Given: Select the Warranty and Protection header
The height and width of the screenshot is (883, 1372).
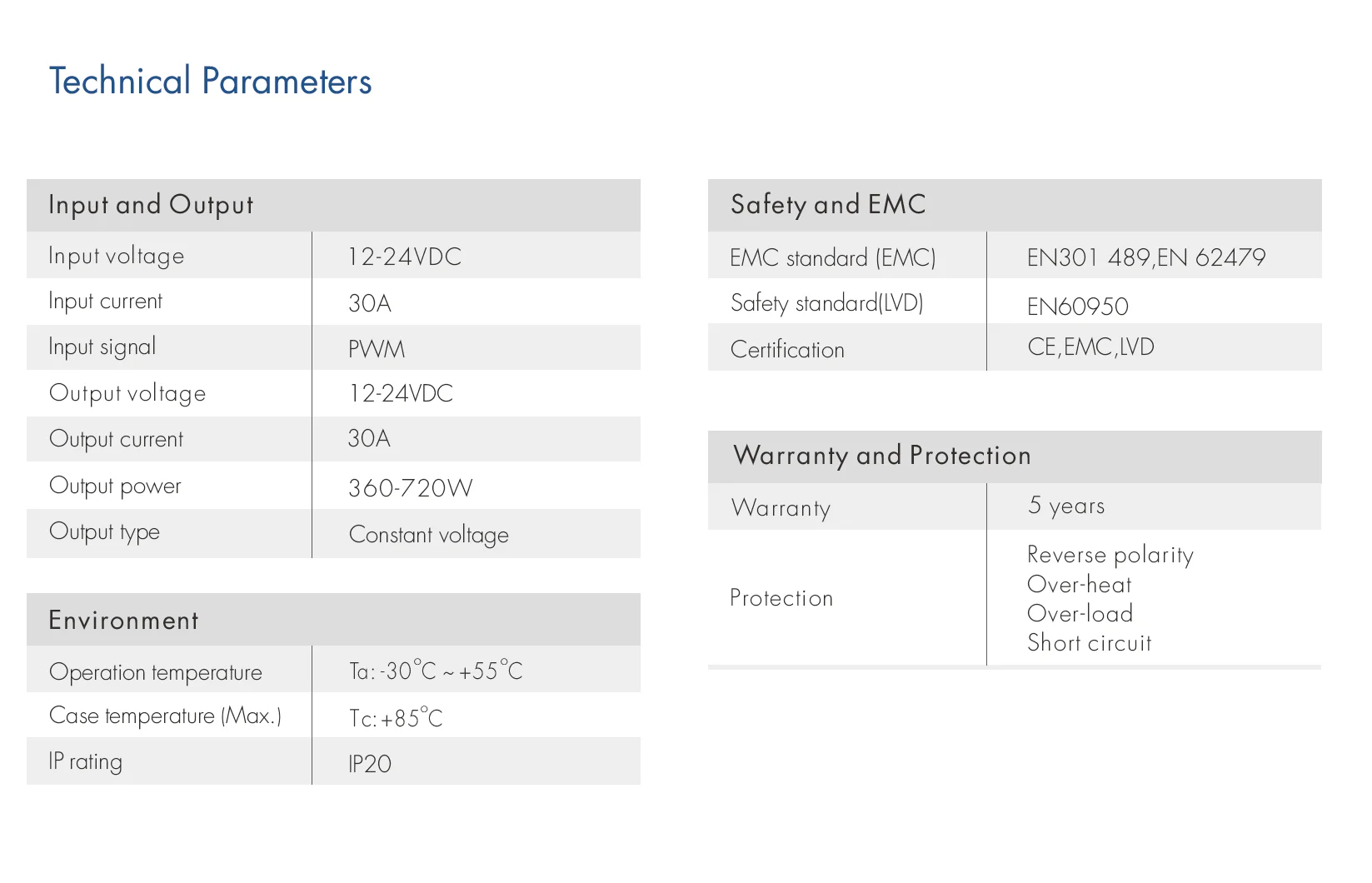Looking at the screenshot, I should point(882,456).
